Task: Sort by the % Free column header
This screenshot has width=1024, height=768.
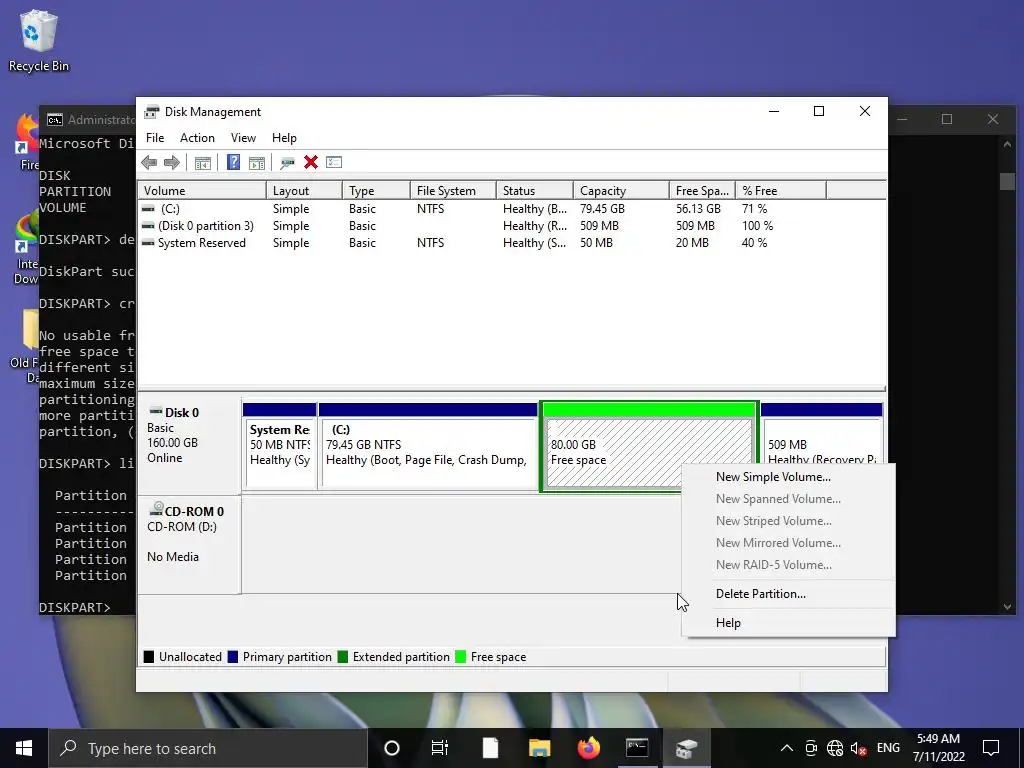Action: (x=781, y=191)
